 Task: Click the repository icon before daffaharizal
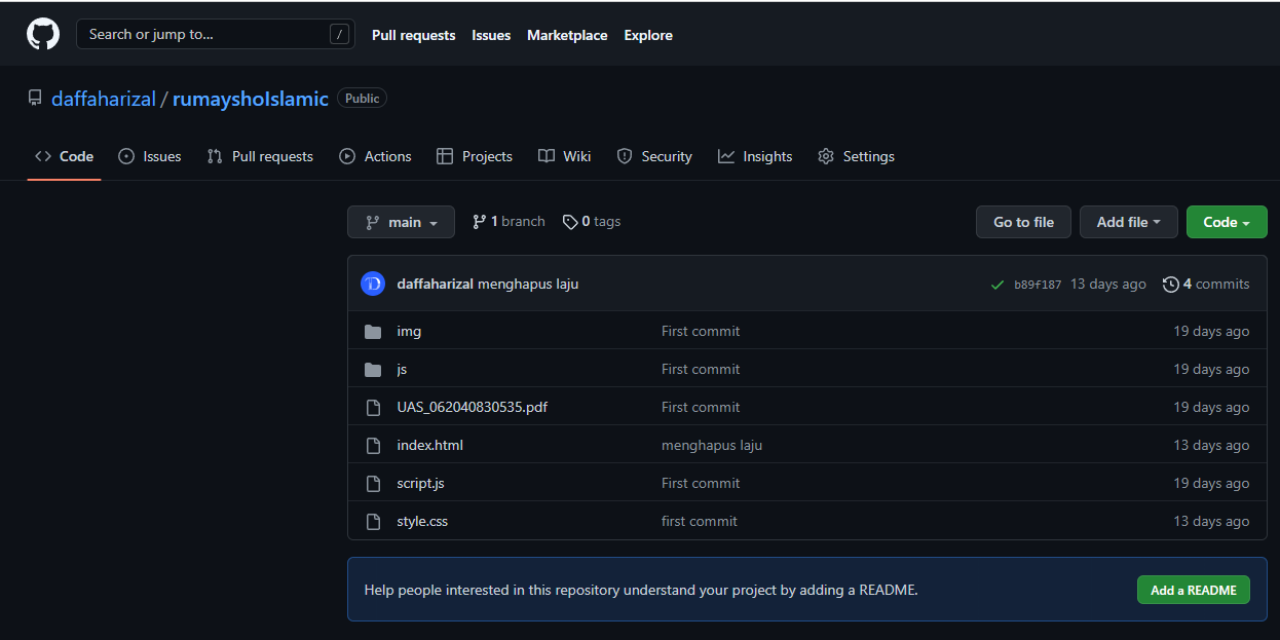click(35, 97)
